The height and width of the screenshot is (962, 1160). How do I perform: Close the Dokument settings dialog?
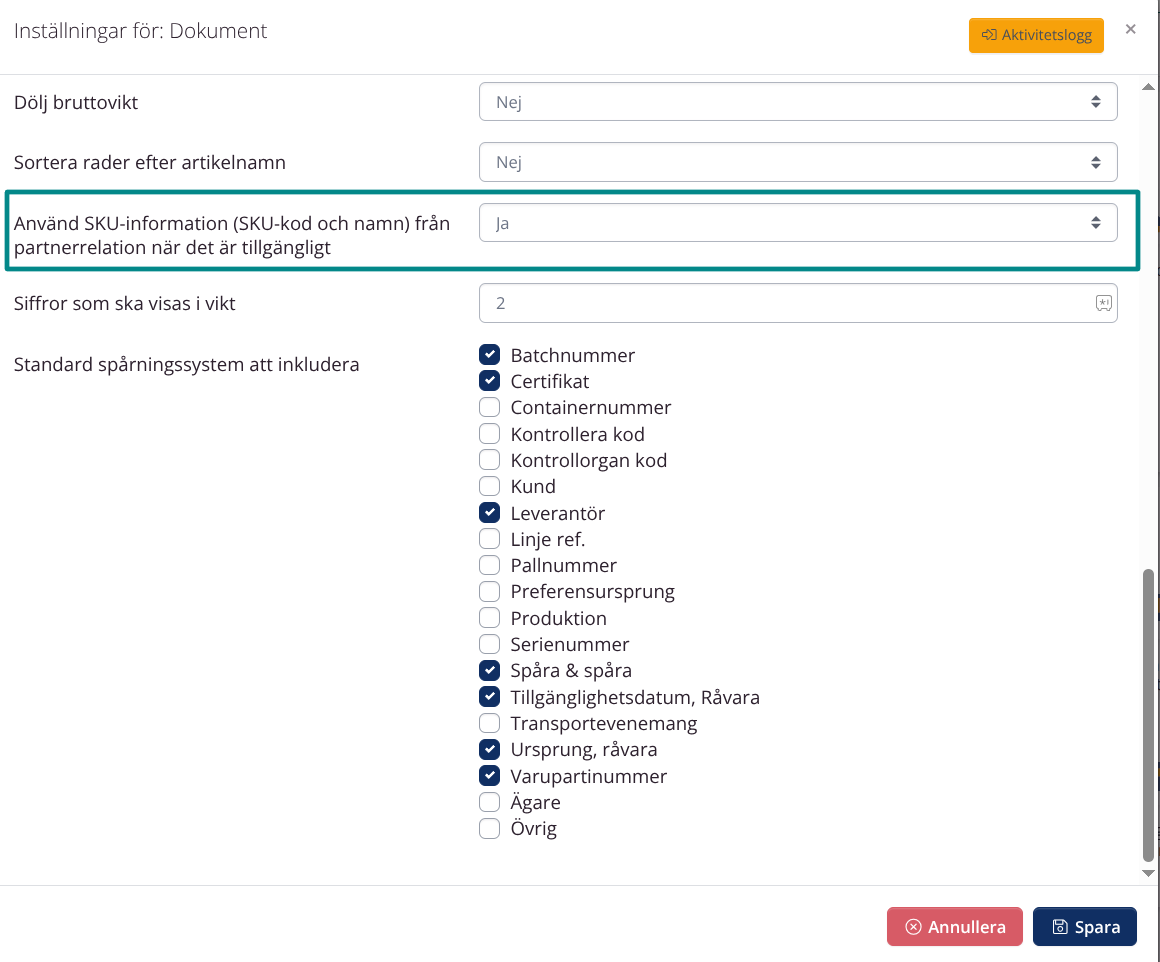pyautogui.click(x=1130, y=29)
